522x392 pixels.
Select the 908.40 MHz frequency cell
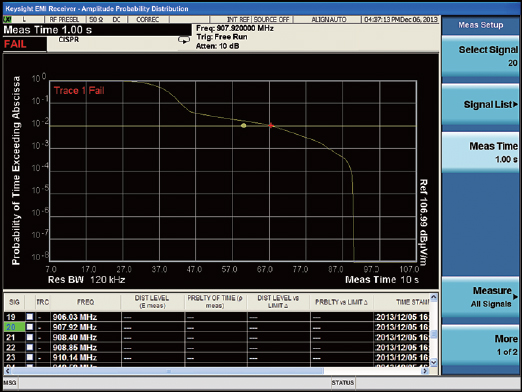point(85,337)
